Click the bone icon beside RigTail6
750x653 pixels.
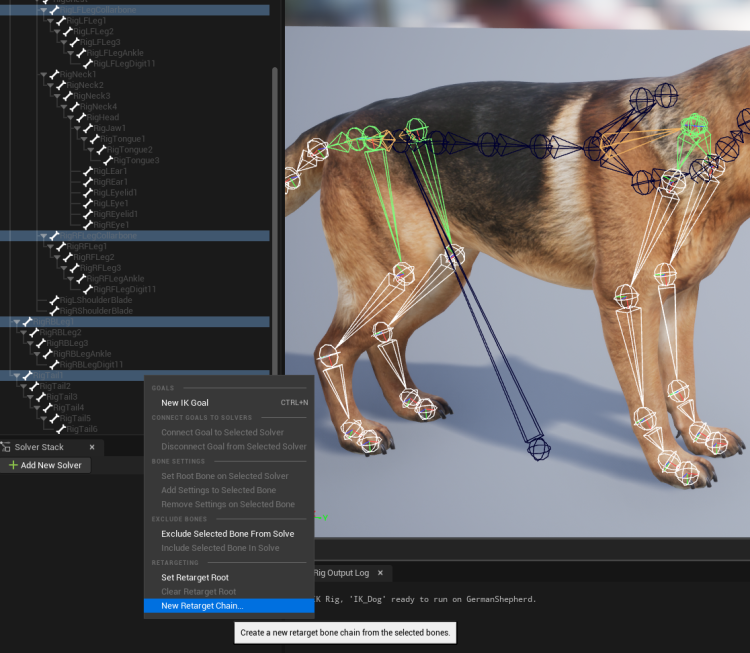pyautogui.click(x=61, y=429)
